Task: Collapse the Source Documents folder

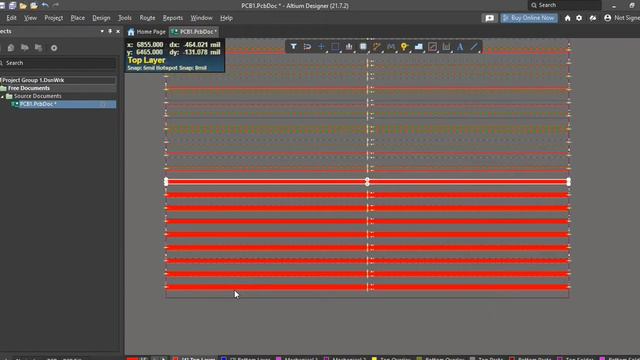Action: (x=2, y=96)
